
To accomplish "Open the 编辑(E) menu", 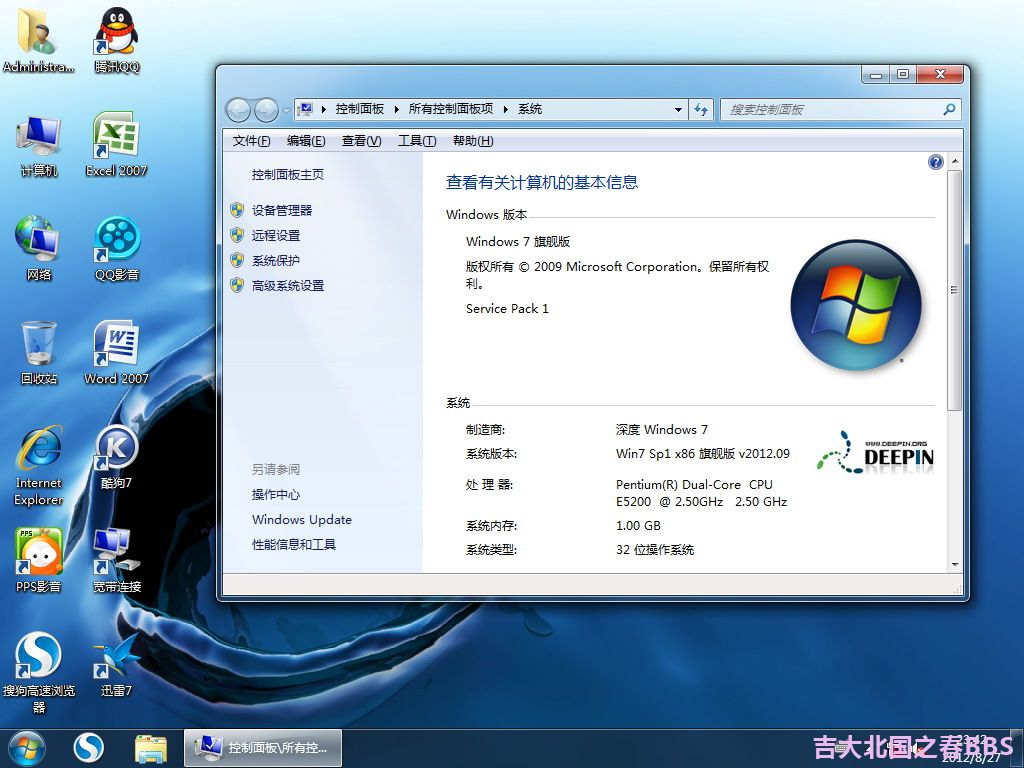I will (306, 140).
